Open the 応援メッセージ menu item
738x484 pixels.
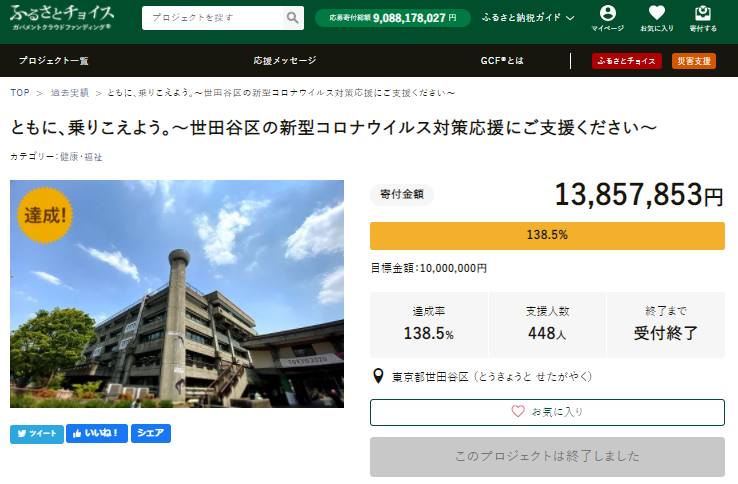pyautogui.click(x=285, y=61)
